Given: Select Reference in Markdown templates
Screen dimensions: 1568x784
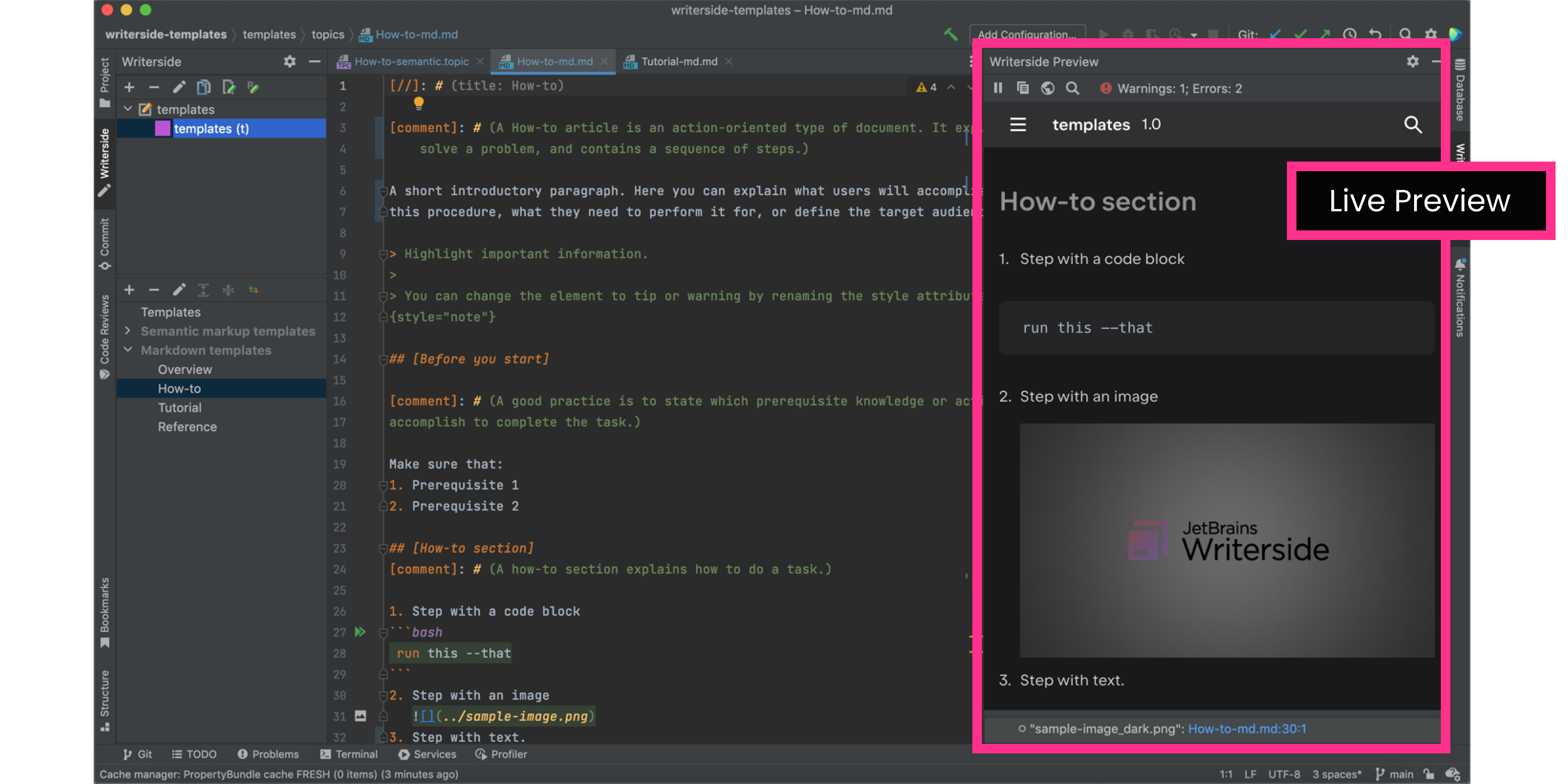Looking at the screenshot, I should 187,427.
